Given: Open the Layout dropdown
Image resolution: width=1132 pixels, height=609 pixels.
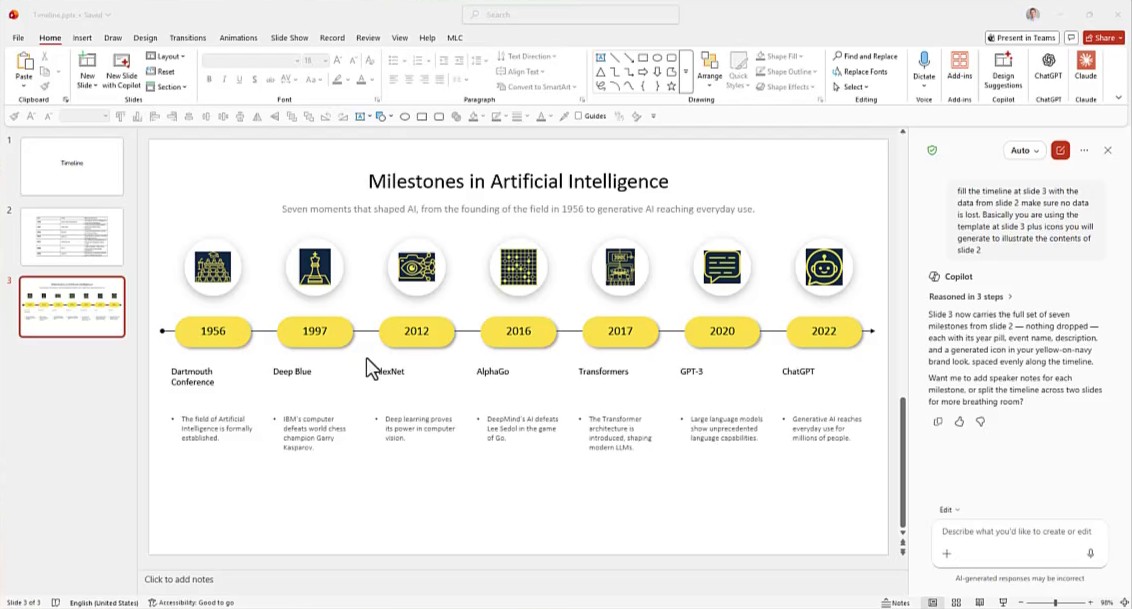Looking at the screenshot, I should (165, 56).
